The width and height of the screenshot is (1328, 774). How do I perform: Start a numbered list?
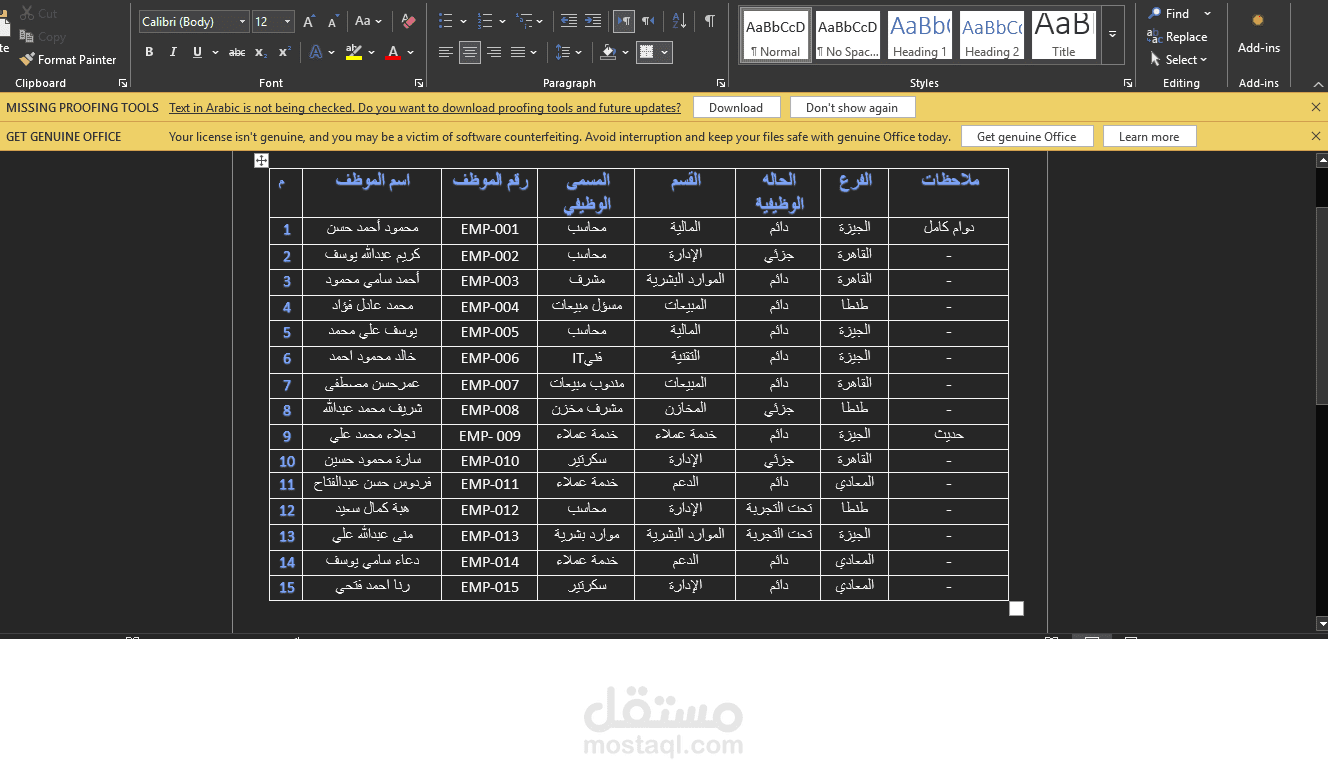point(485,21)
